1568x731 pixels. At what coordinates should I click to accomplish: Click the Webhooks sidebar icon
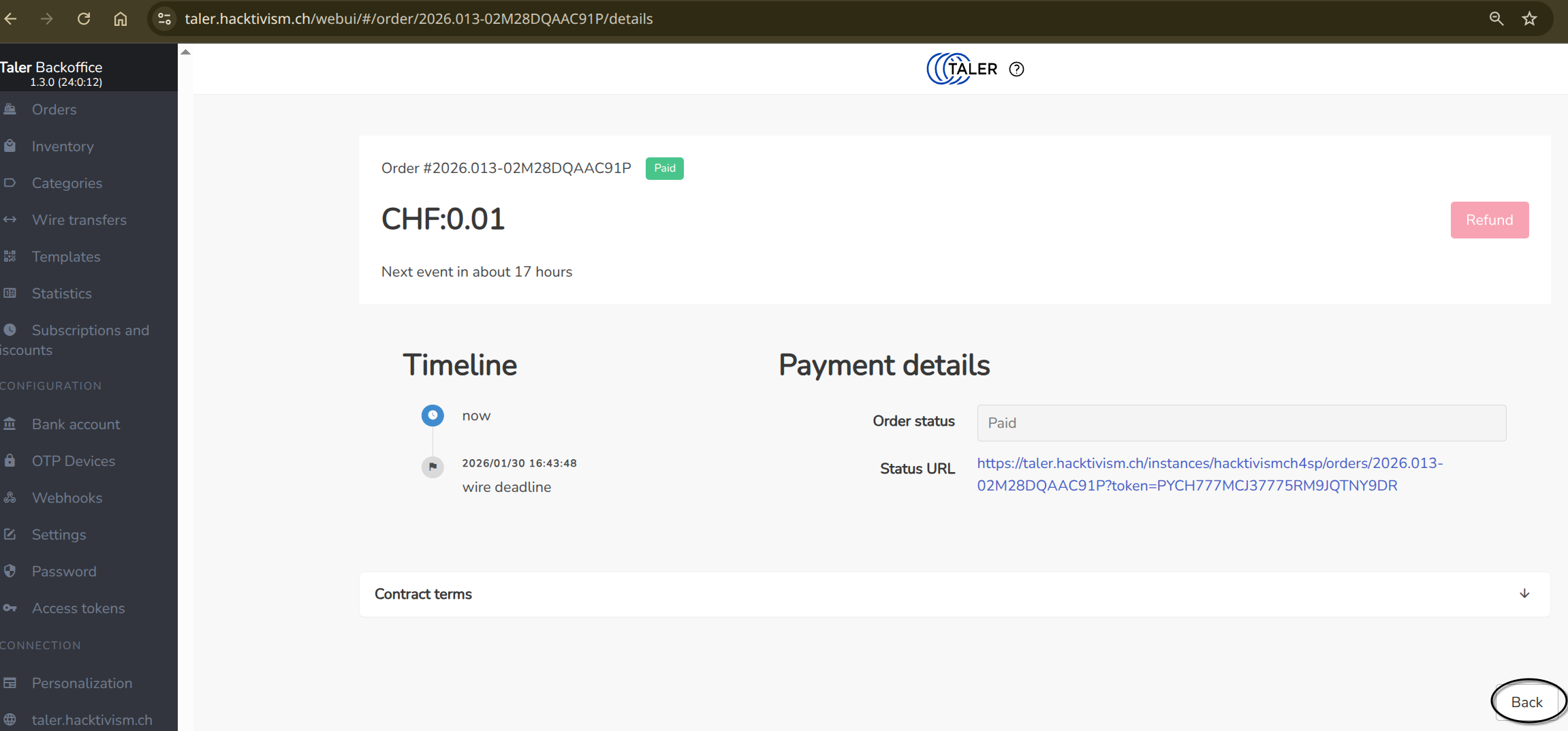[x=10, y=497]
